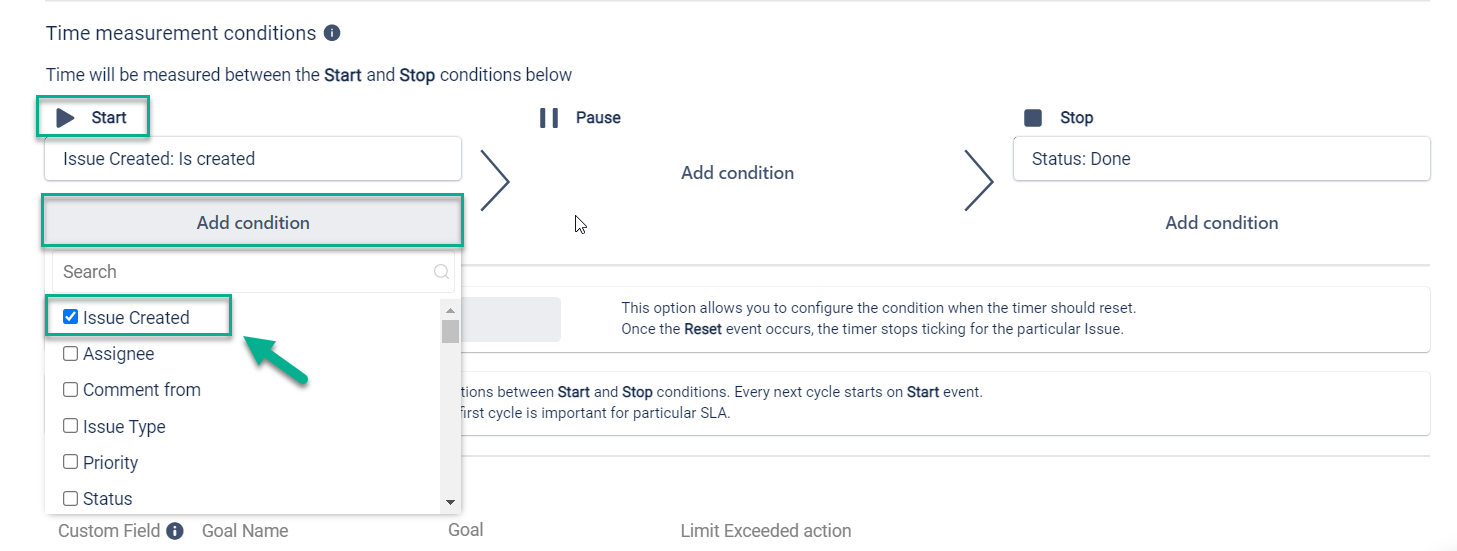Viewport: 1457px width, 551px height.
Task: Click the Pause bars icon
Action: tap(549, 118)
